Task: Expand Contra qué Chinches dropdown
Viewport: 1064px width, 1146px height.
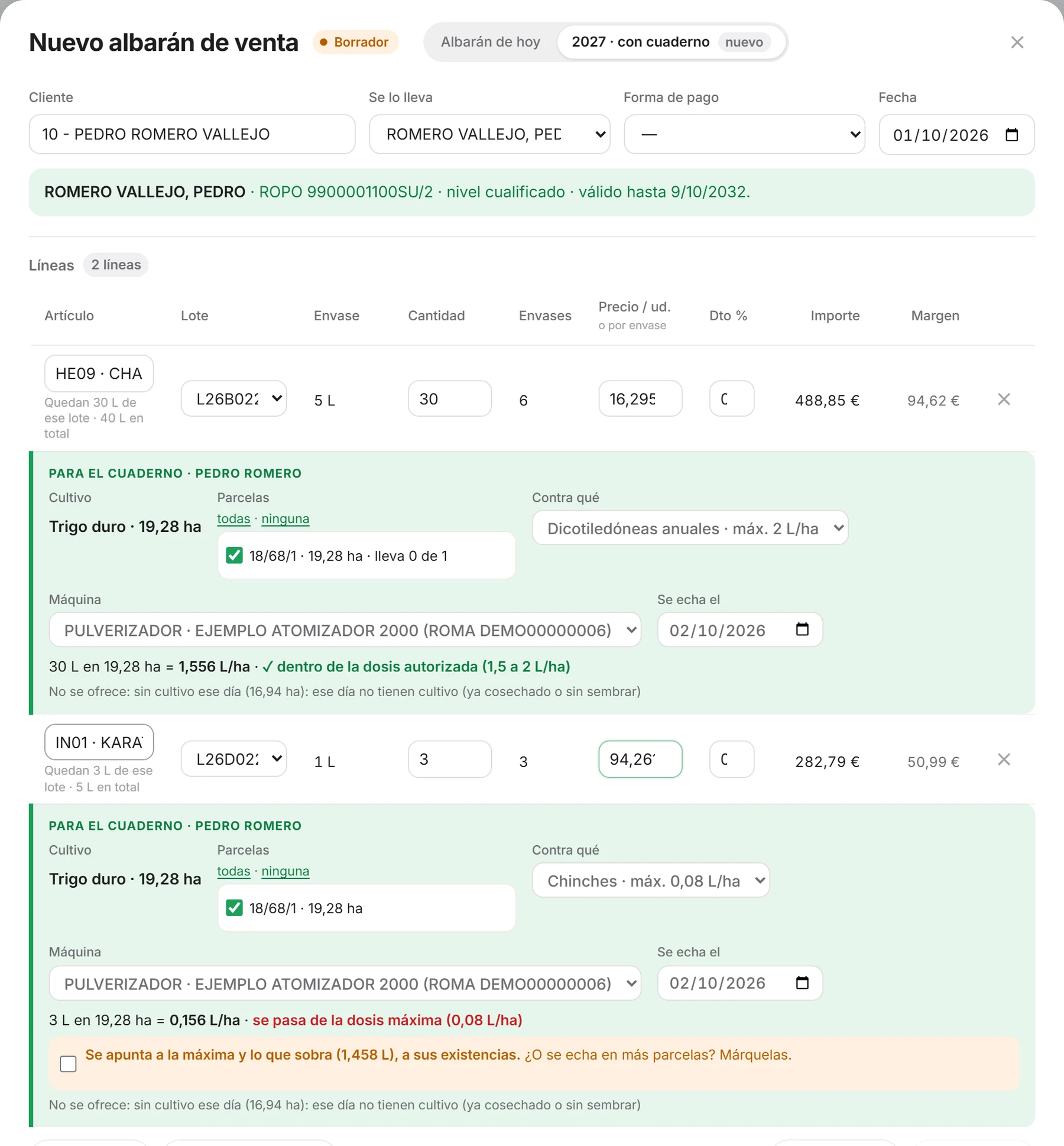Action: [651, 881]
